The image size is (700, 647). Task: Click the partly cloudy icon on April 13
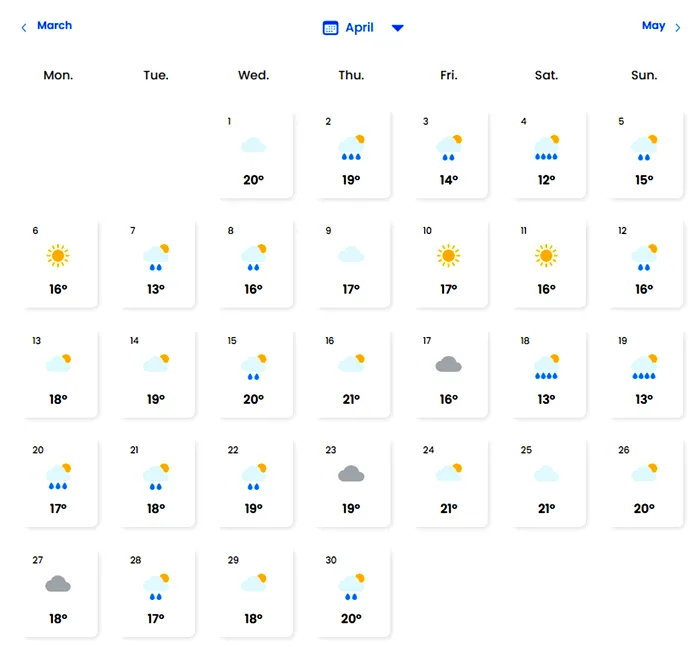click(59, 363)
